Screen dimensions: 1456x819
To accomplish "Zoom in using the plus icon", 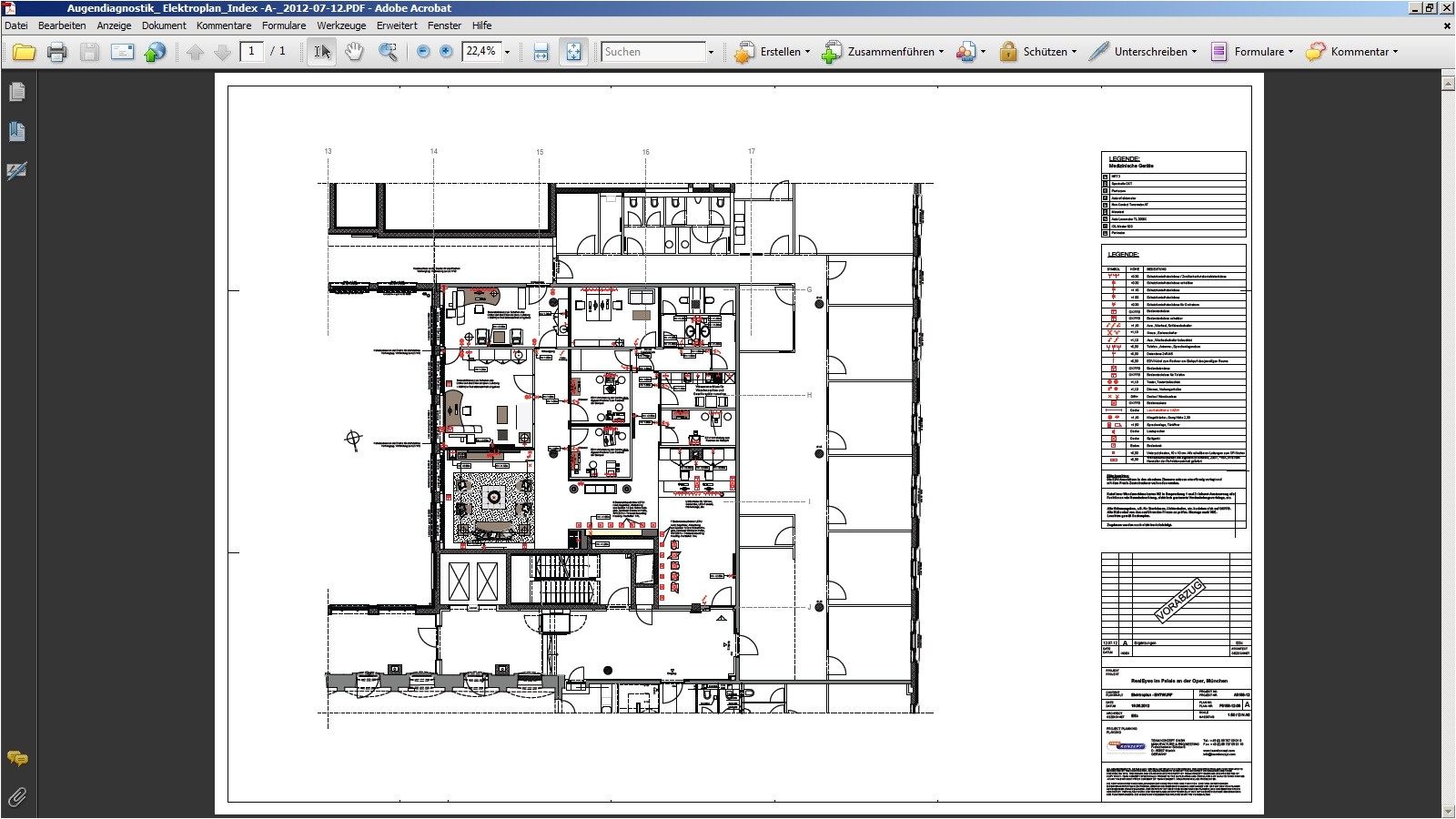I will click(x=445, y=52).
